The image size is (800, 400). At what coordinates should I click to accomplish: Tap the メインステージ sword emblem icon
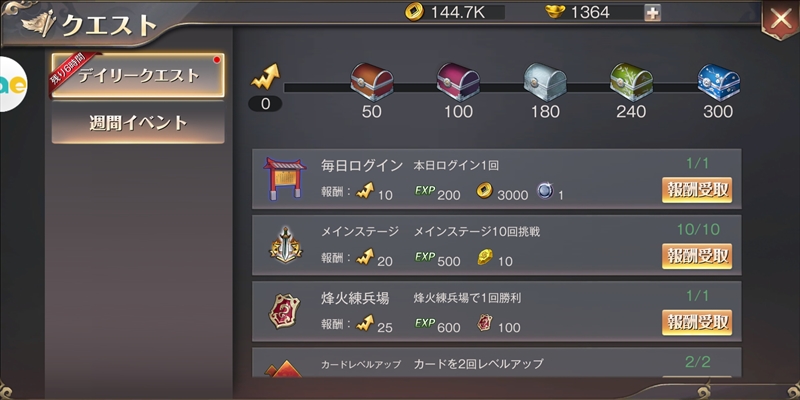click(x=286, y=245)
